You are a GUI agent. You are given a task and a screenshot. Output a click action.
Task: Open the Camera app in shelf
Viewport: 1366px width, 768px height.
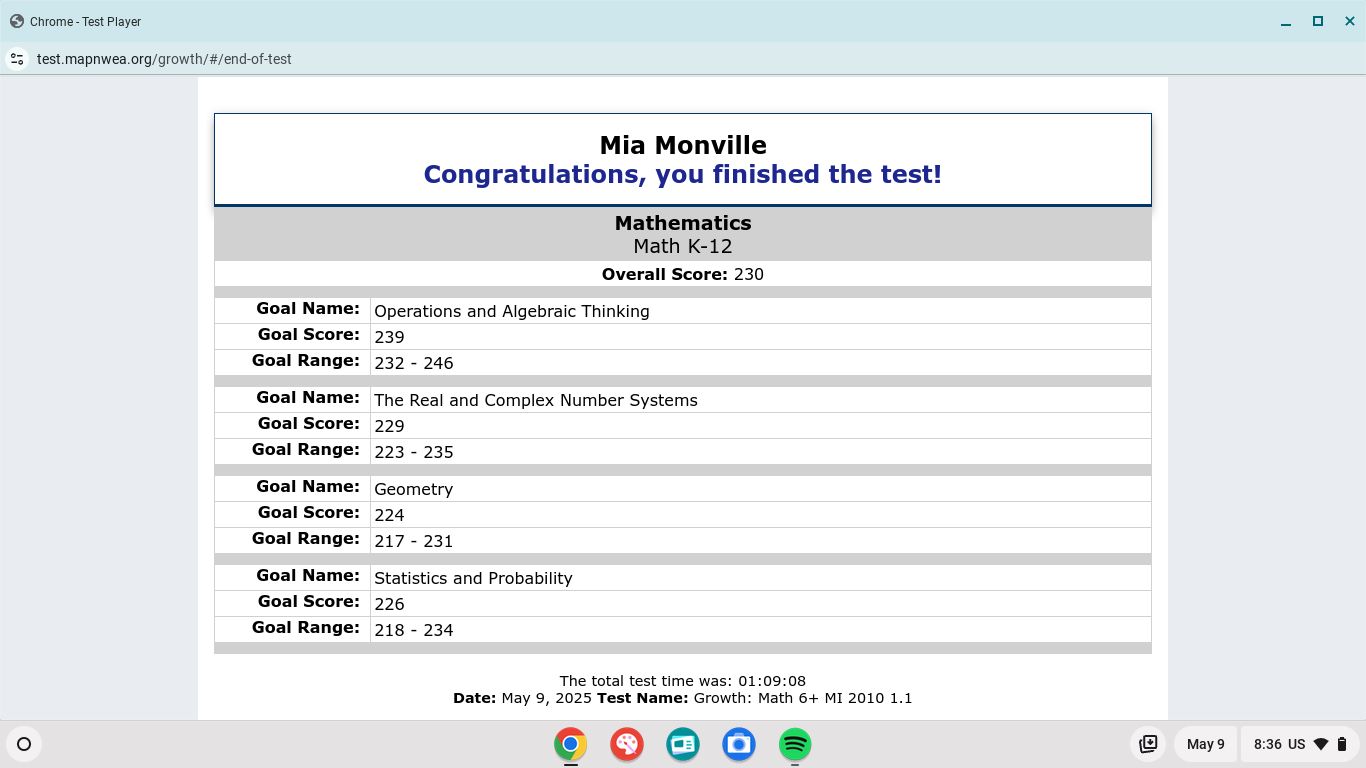pos(739,744)
